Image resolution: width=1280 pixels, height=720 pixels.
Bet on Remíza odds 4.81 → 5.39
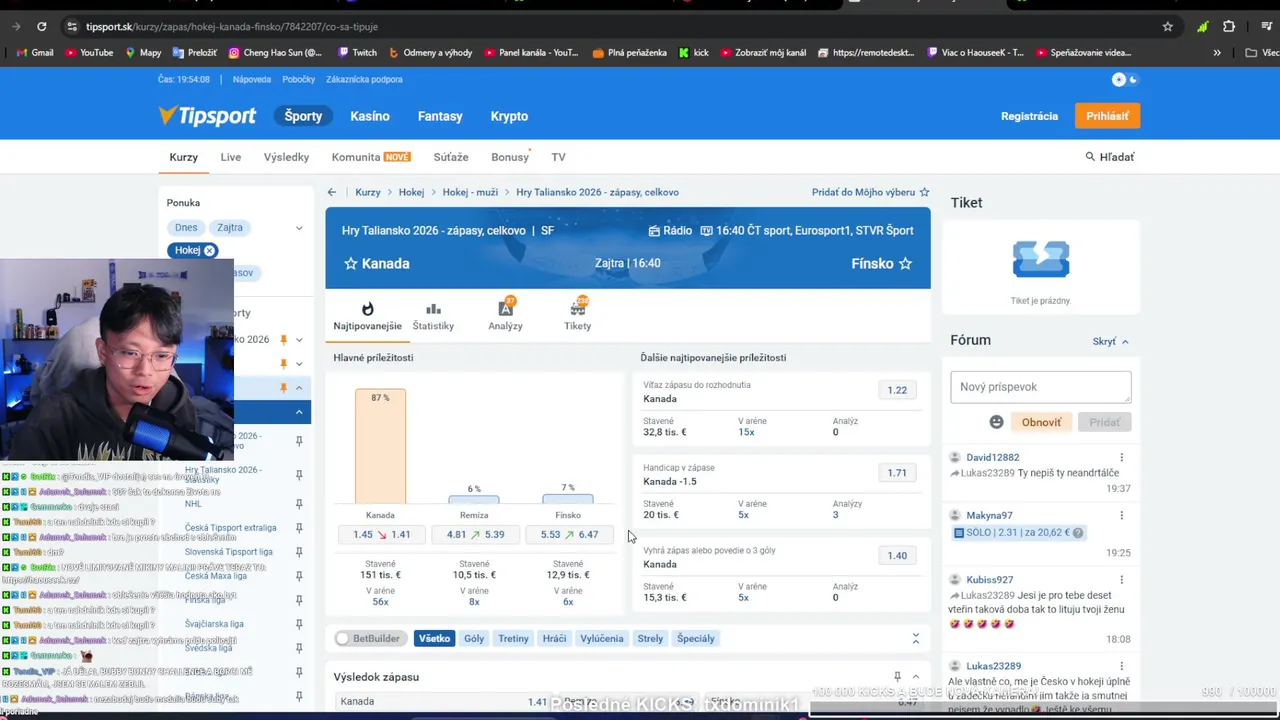(475, 534)
